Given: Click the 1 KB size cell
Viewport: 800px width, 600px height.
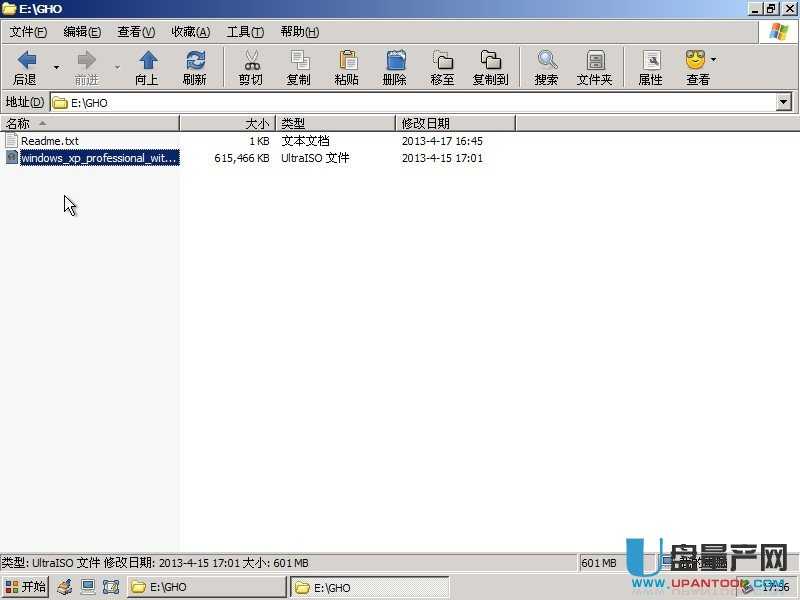Looking at the screenshot, I should (259, 141).
